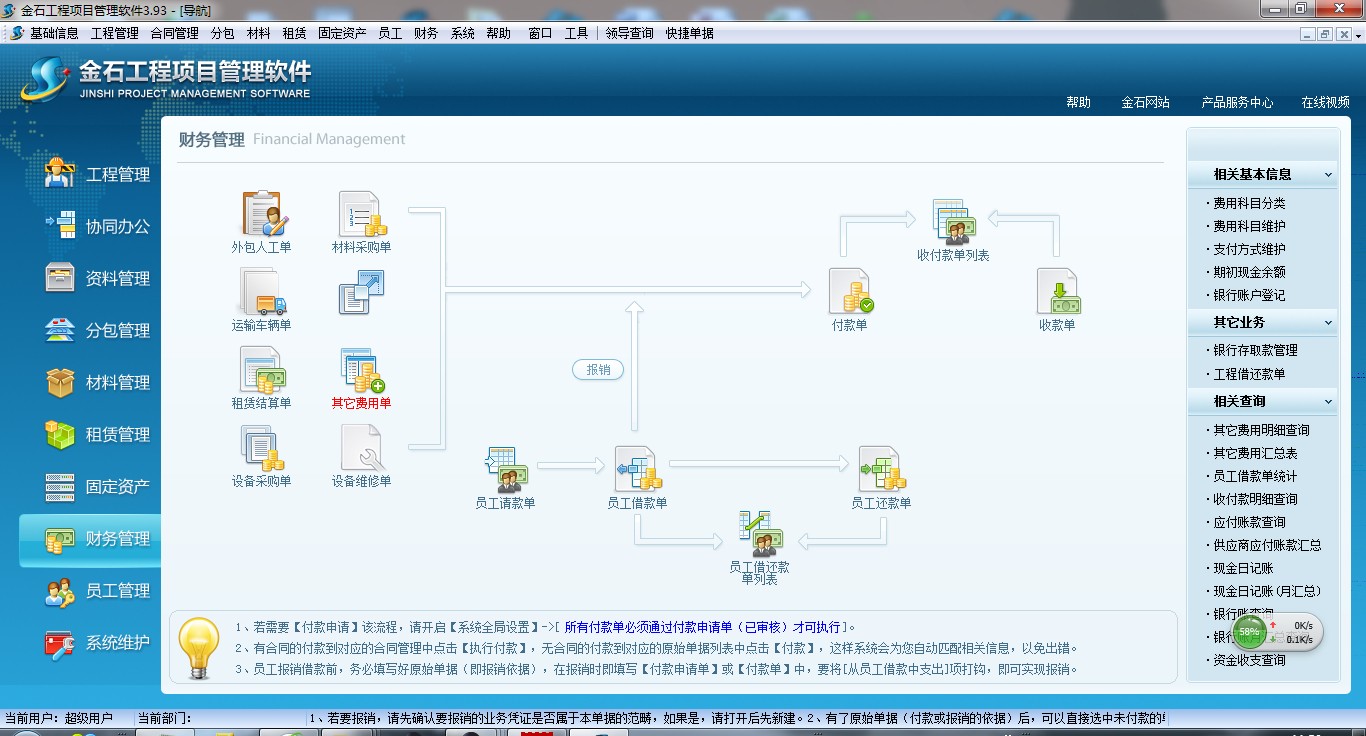The height and width of the screenshot is (736, 1366).
Task: Open the 收款单 receipt icon
Action: click(1057, 291)
